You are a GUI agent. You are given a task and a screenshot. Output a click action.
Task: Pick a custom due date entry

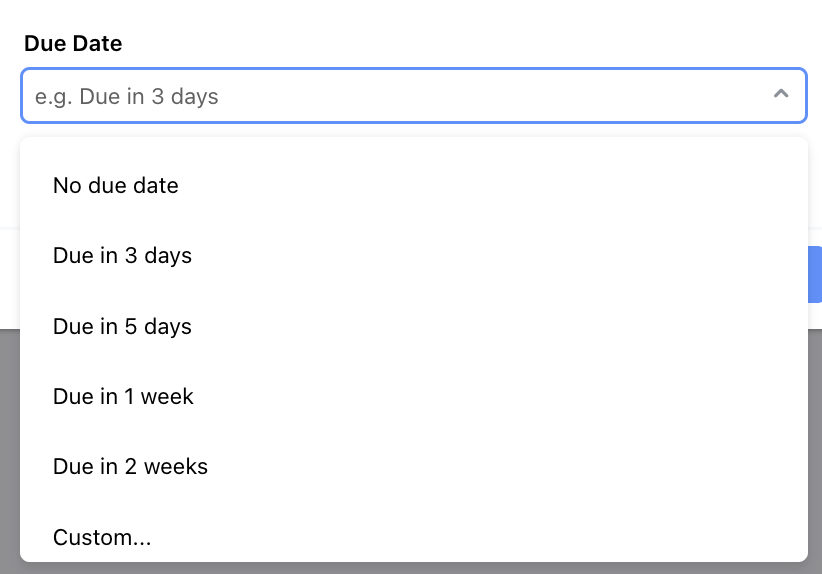click(102, 538)
